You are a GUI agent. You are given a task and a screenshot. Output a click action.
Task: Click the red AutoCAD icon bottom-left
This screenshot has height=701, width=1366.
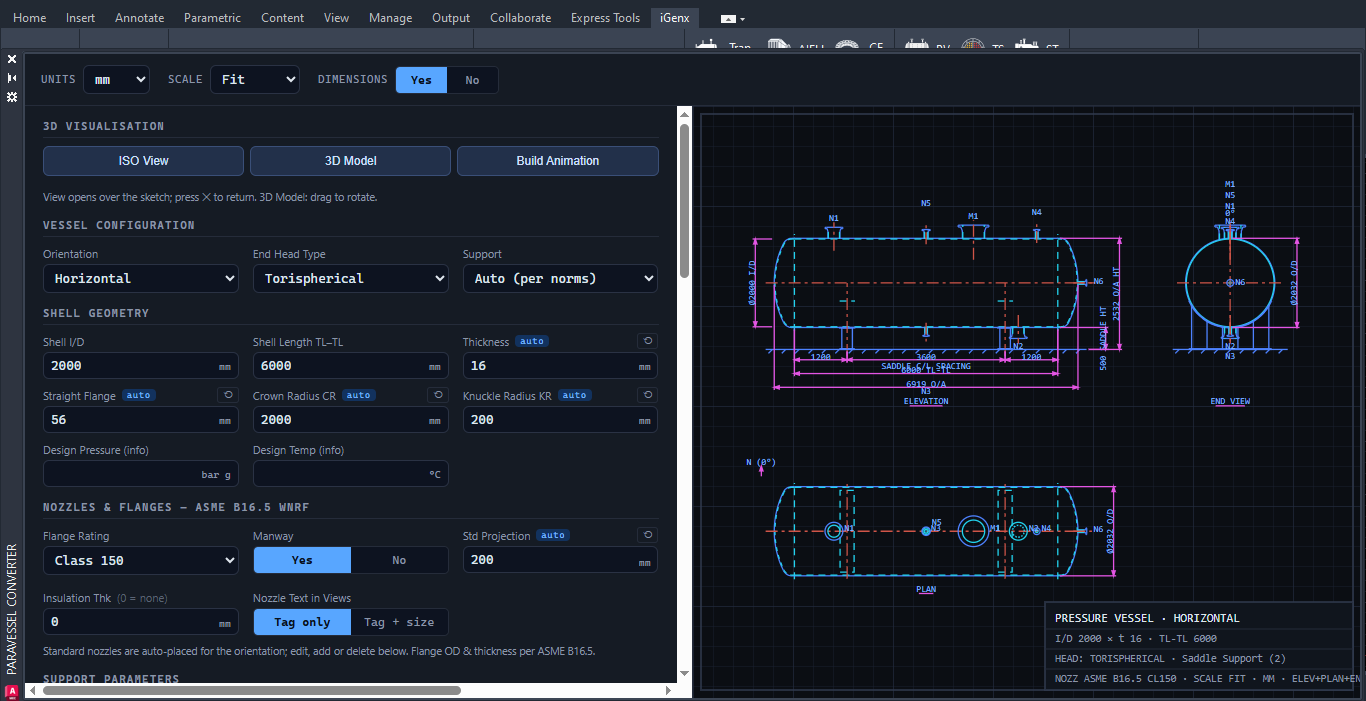coord(12,691)
